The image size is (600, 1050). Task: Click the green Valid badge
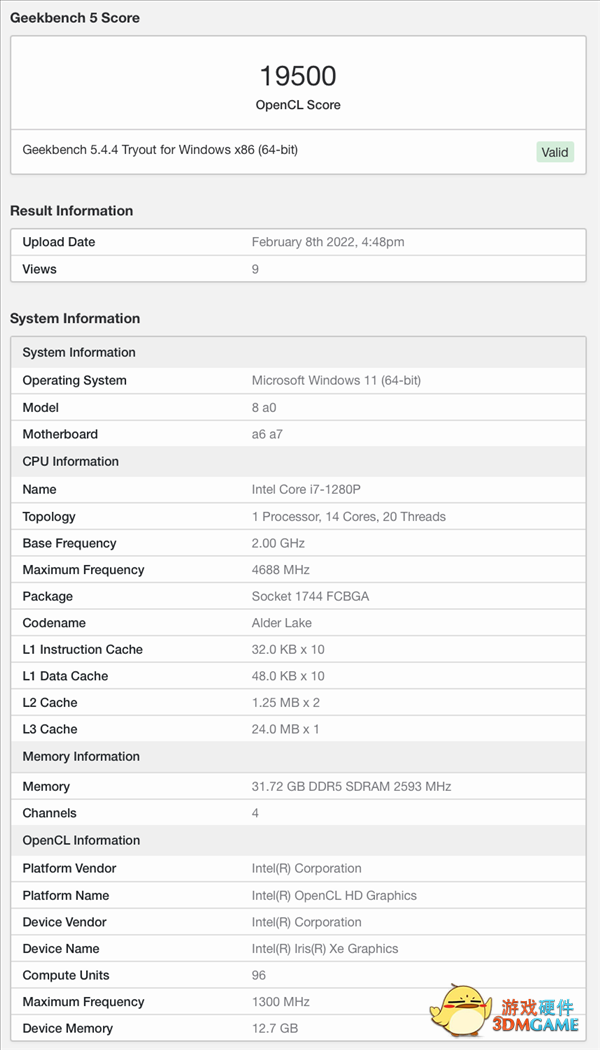click(x=555, y=152)
